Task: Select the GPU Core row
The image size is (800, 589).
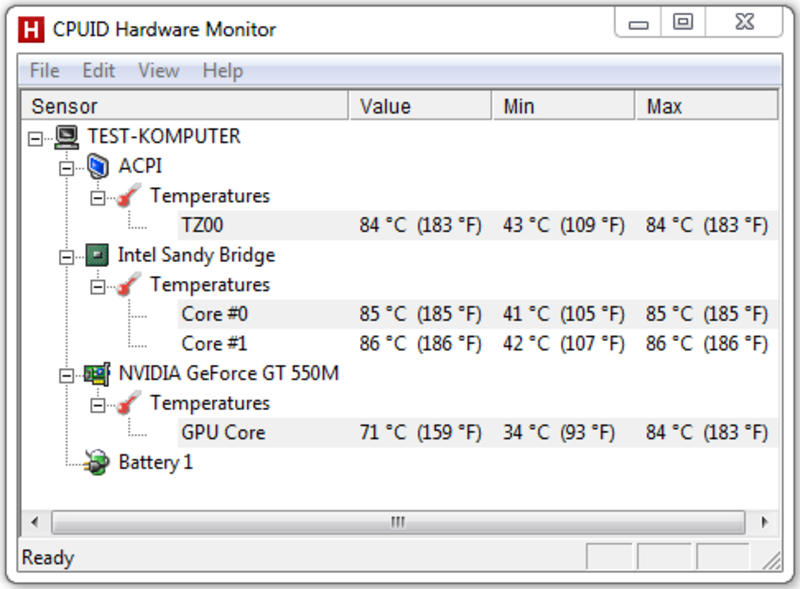Action: tap(478, 432)
